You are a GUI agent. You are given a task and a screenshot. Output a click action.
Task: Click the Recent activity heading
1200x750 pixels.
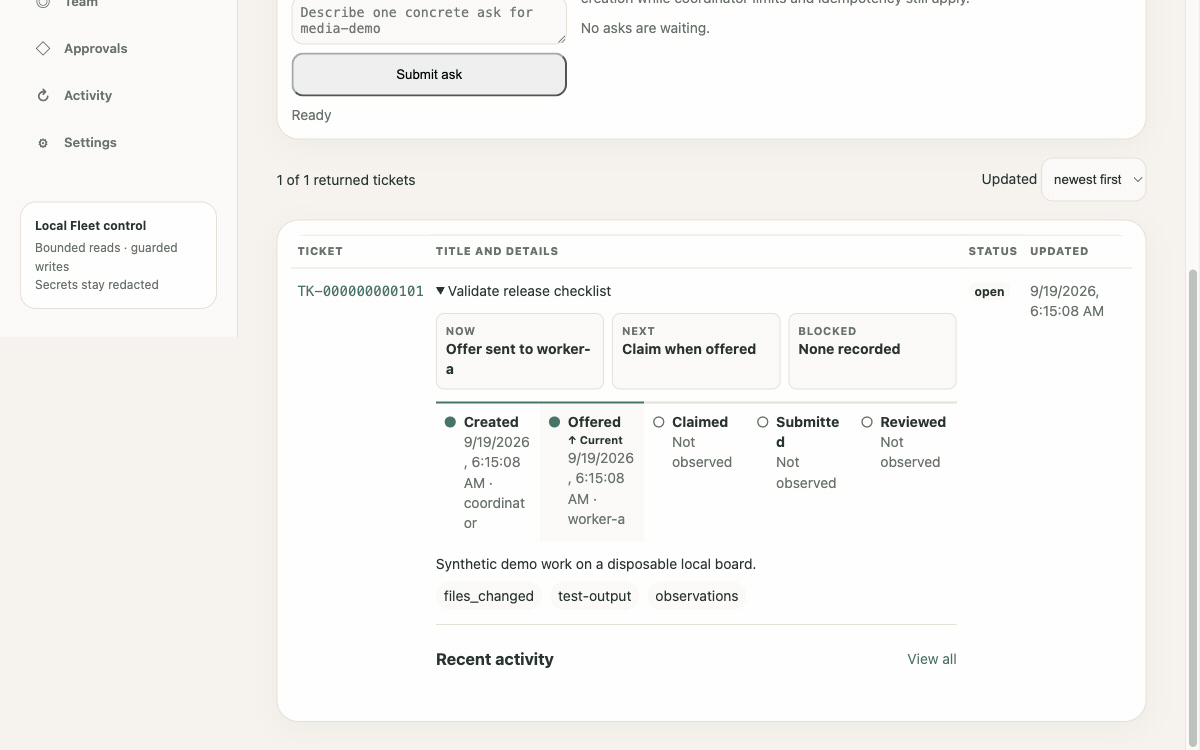[x=495, y=659]
